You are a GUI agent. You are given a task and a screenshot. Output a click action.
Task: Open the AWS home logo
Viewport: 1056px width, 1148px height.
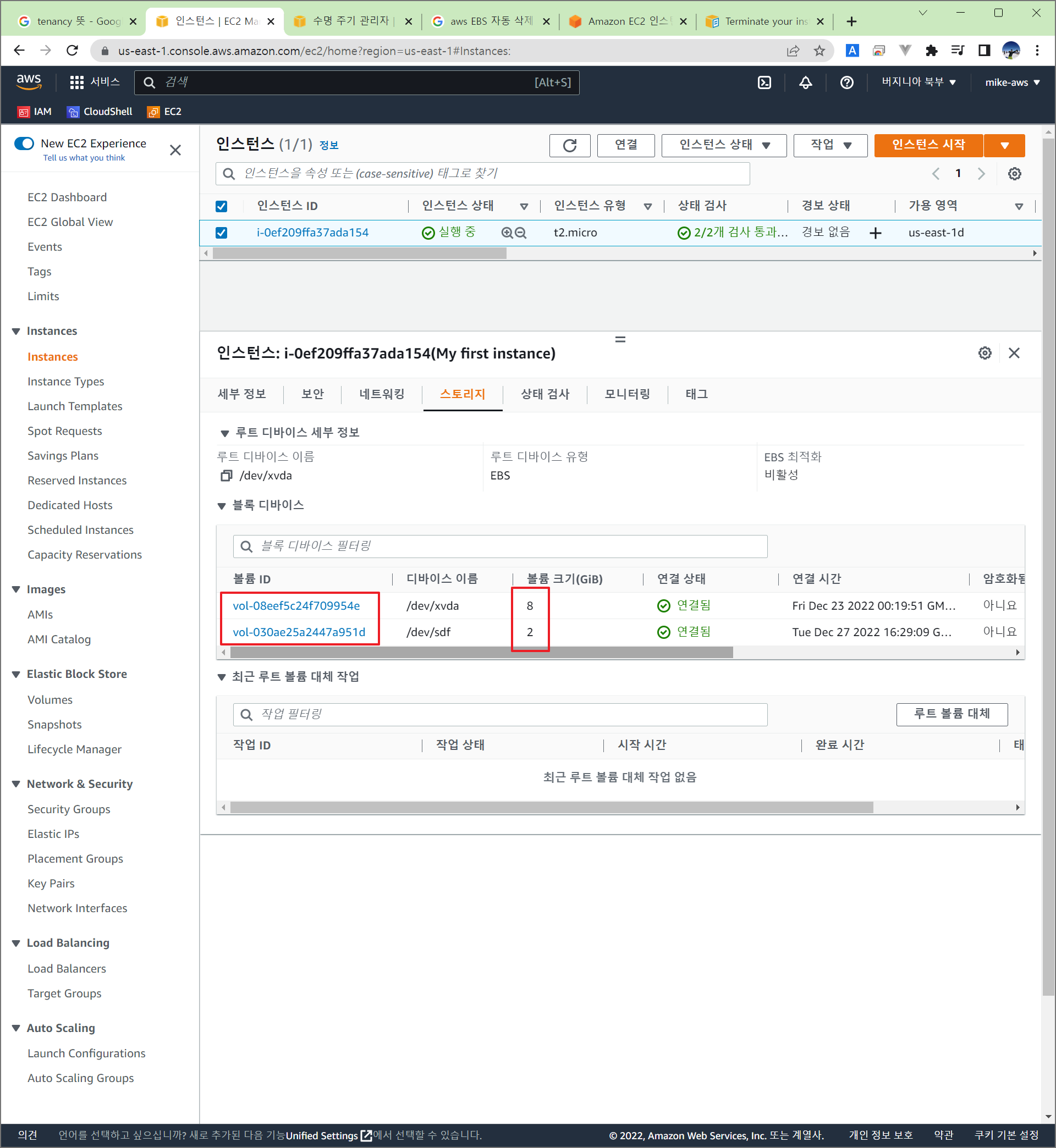click(x=29, y=82)
